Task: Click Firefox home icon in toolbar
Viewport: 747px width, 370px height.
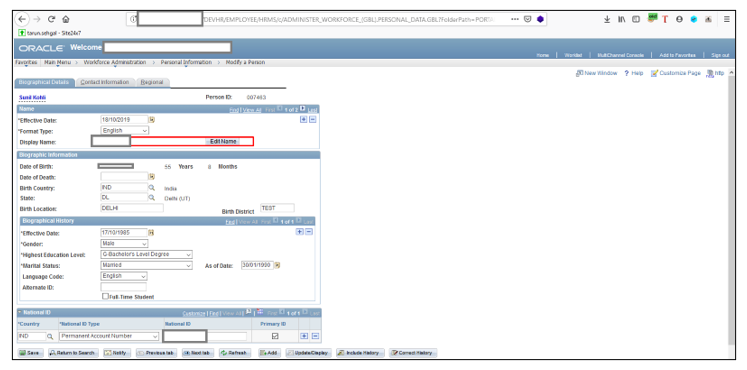Action: pyautogui.click(x=66, y=20)
